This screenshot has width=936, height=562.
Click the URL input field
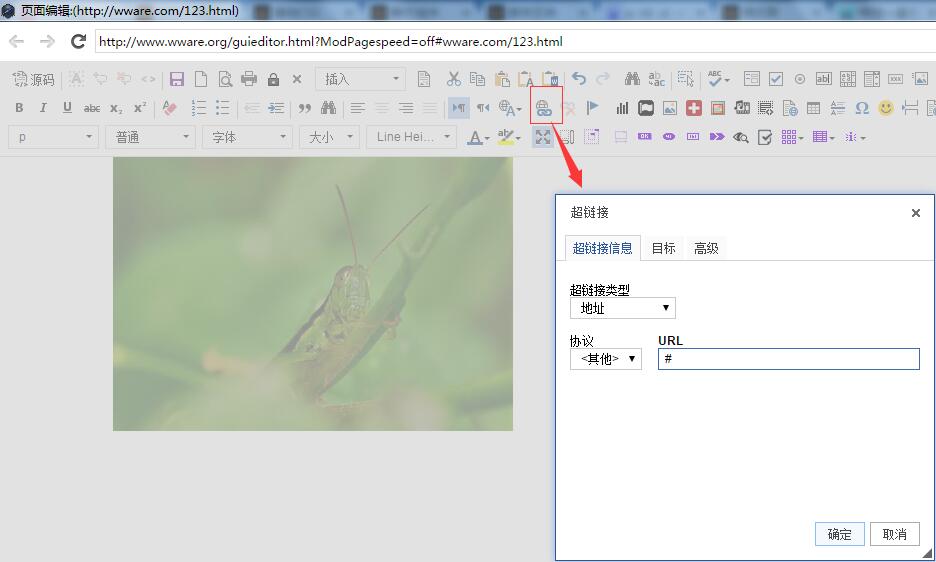click(788, 359)
